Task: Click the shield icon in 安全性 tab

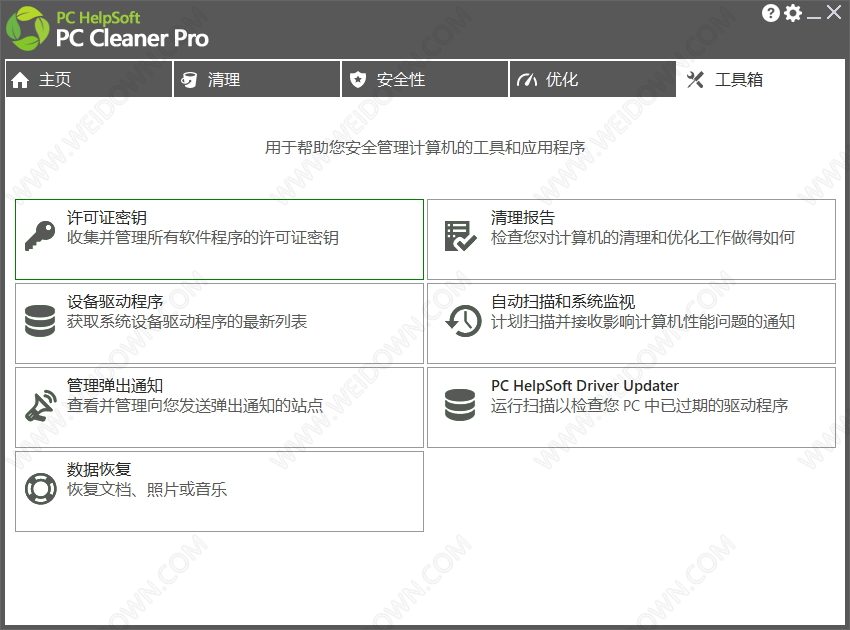Action: click(357, 80)
